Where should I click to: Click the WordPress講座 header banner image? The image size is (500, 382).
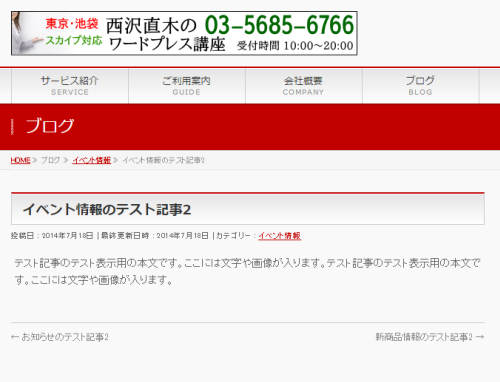pyautogui.click(x=184, y=33)
